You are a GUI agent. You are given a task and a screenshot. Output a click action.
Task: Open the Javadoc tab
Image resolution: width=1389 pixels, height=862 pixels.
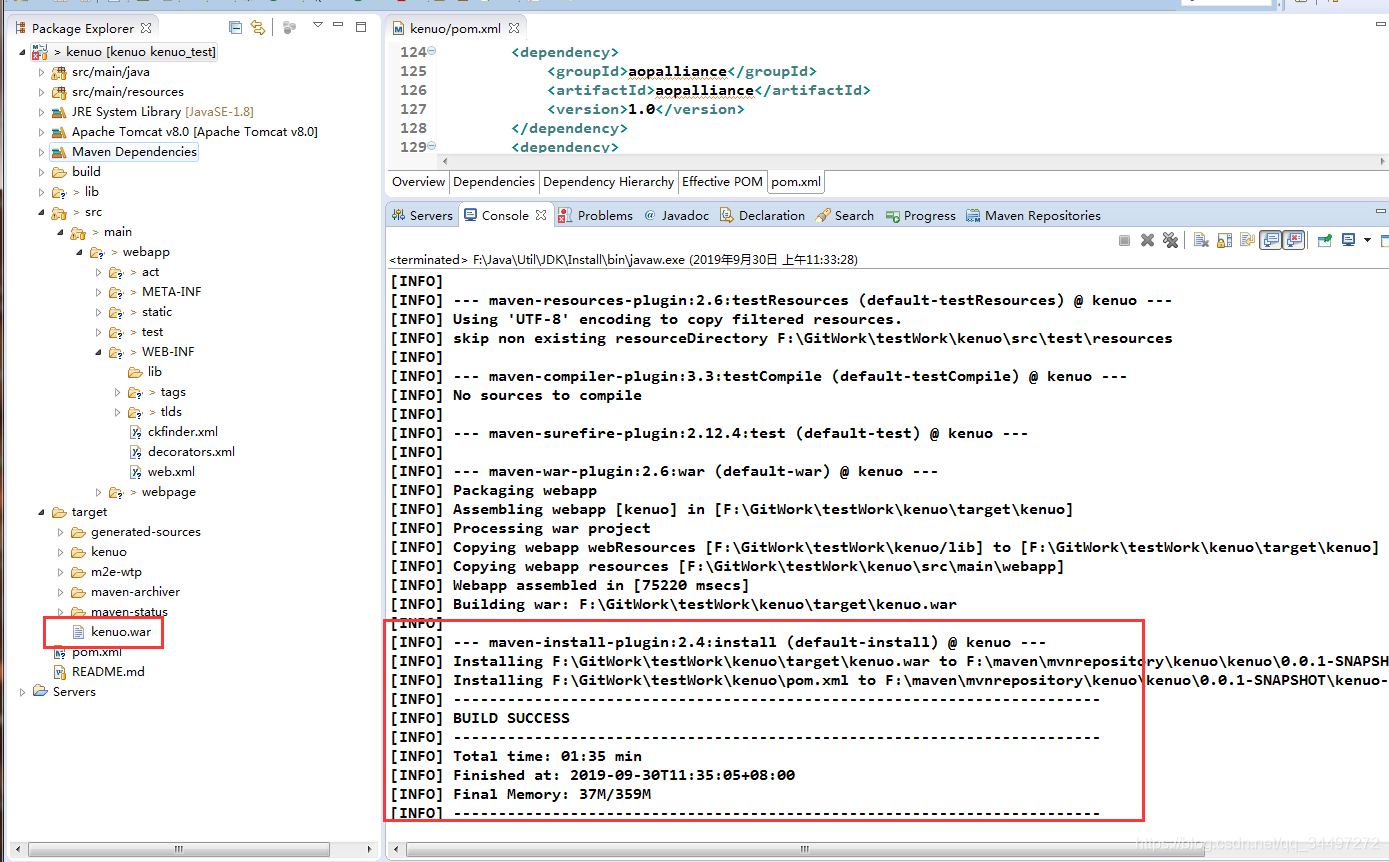pyautogui.click(x=677, y=215)
